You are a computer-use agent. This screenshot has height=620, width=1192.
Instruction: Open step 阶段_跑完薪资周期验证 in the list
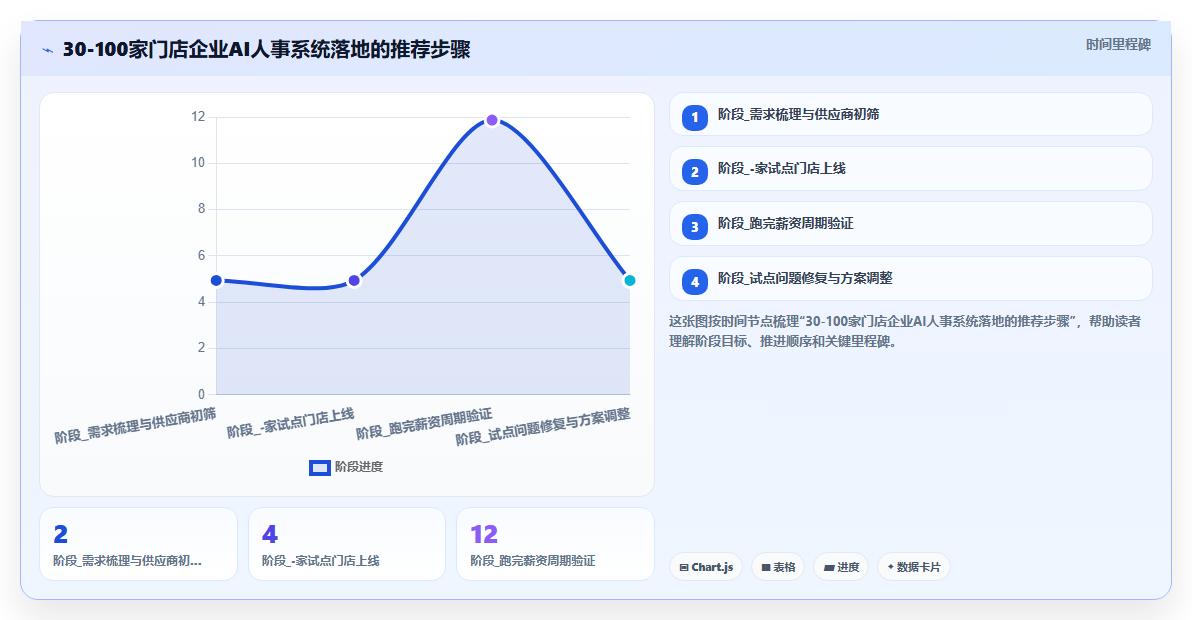tap(911, 223)
